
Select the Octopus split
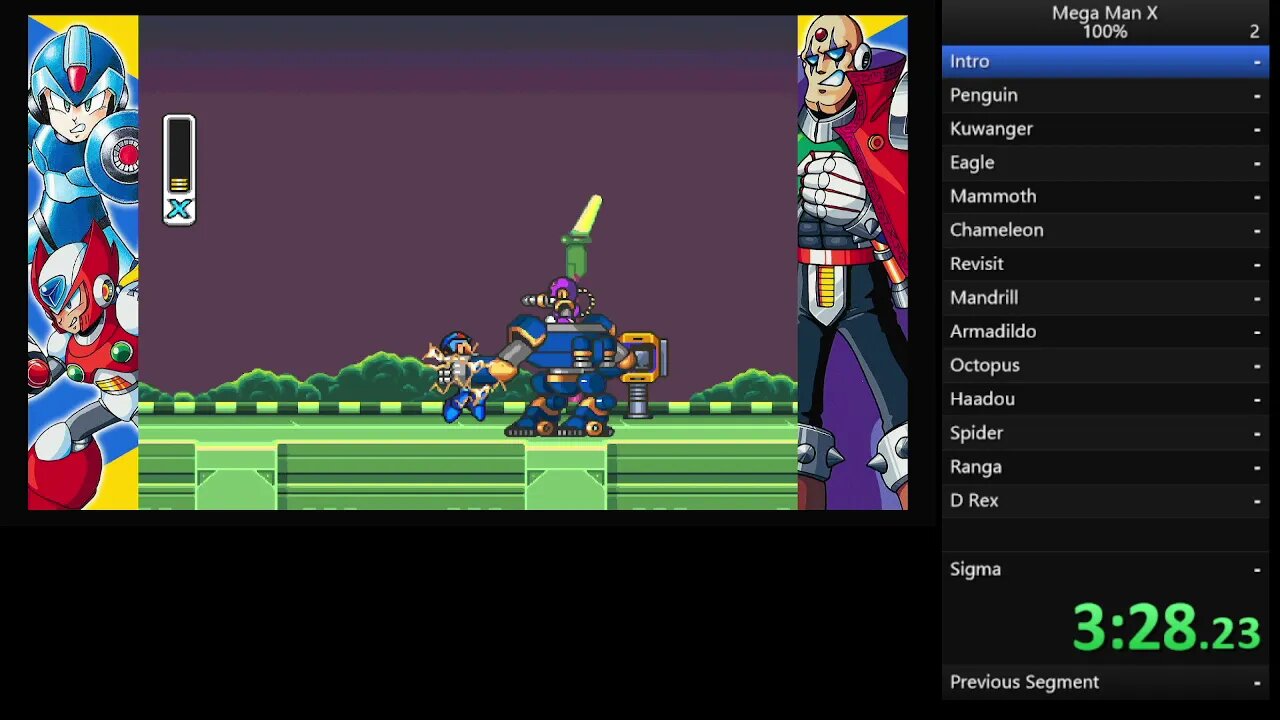pyautogui.click(x=1105, y=366)
